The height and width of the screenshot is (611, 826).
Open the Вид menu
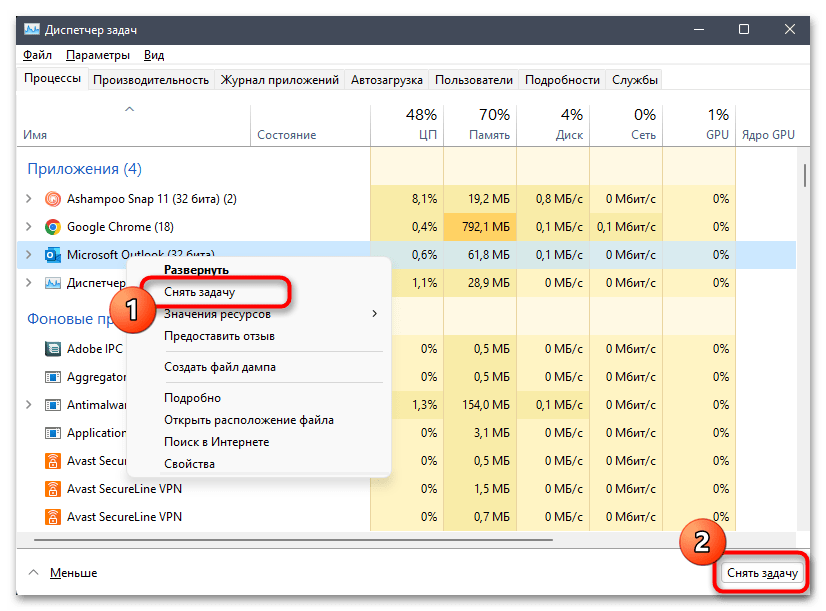click(x=154, y=55)
